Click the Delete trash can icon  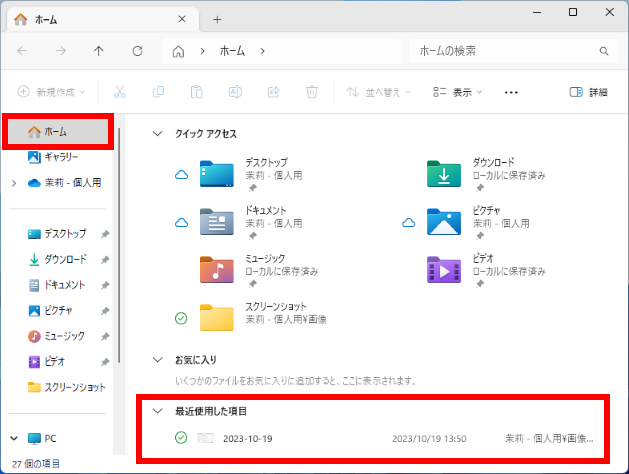pos(312,92)
